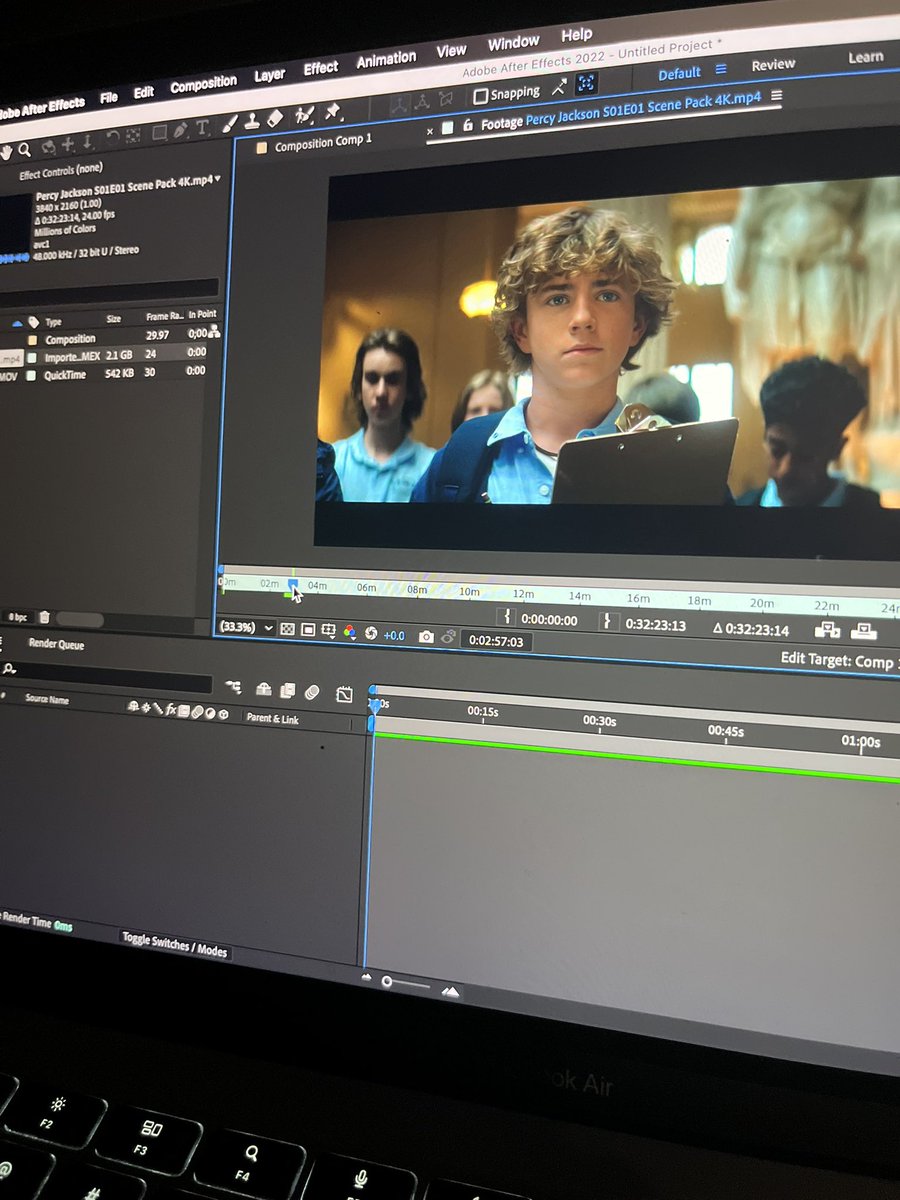Reset exposure in Footage viewer
Screen dimensions: 900x1200
(x=370, y=634)
